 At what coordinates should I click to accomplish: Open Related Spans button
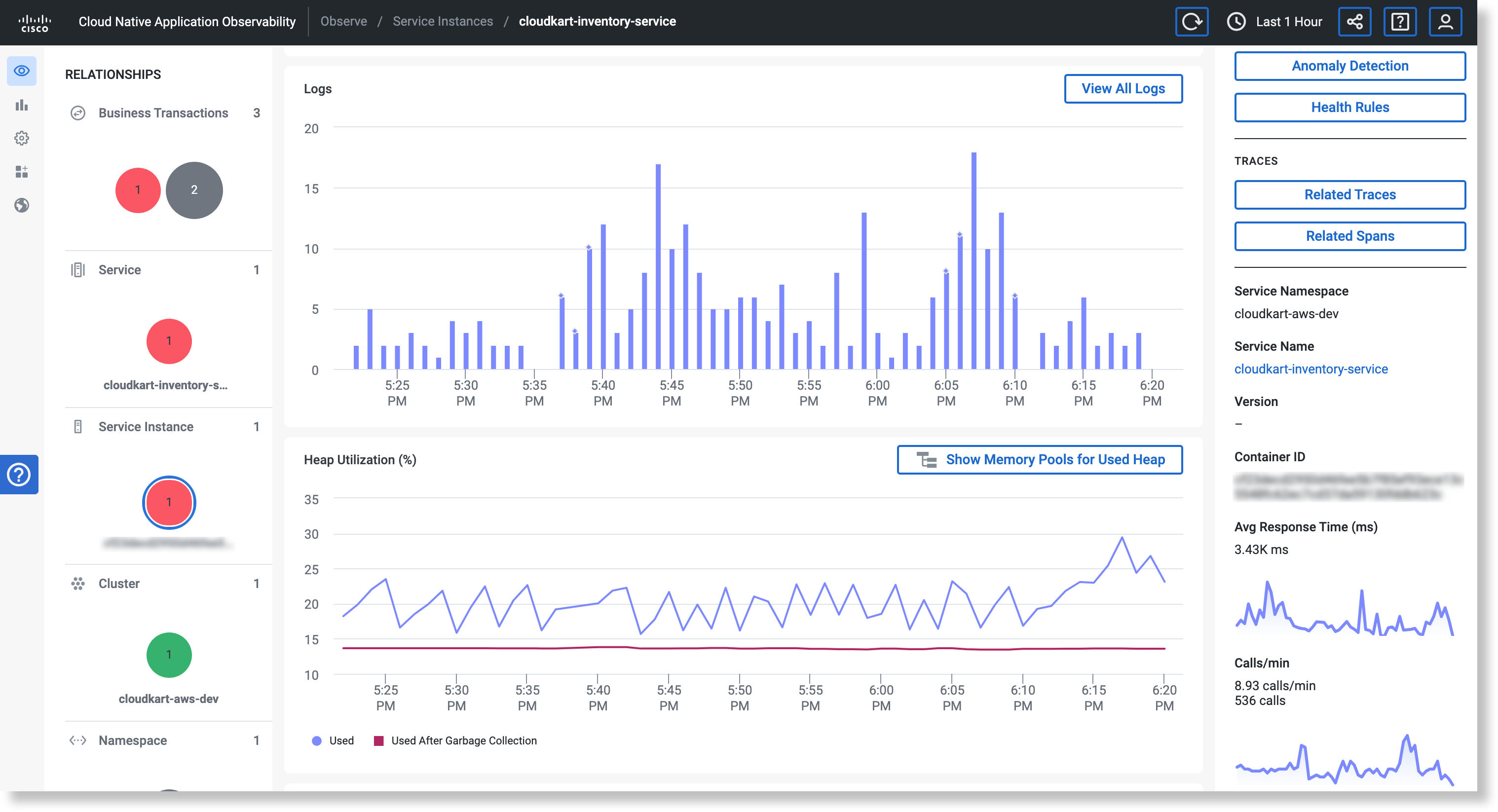tap(1349, 236)
